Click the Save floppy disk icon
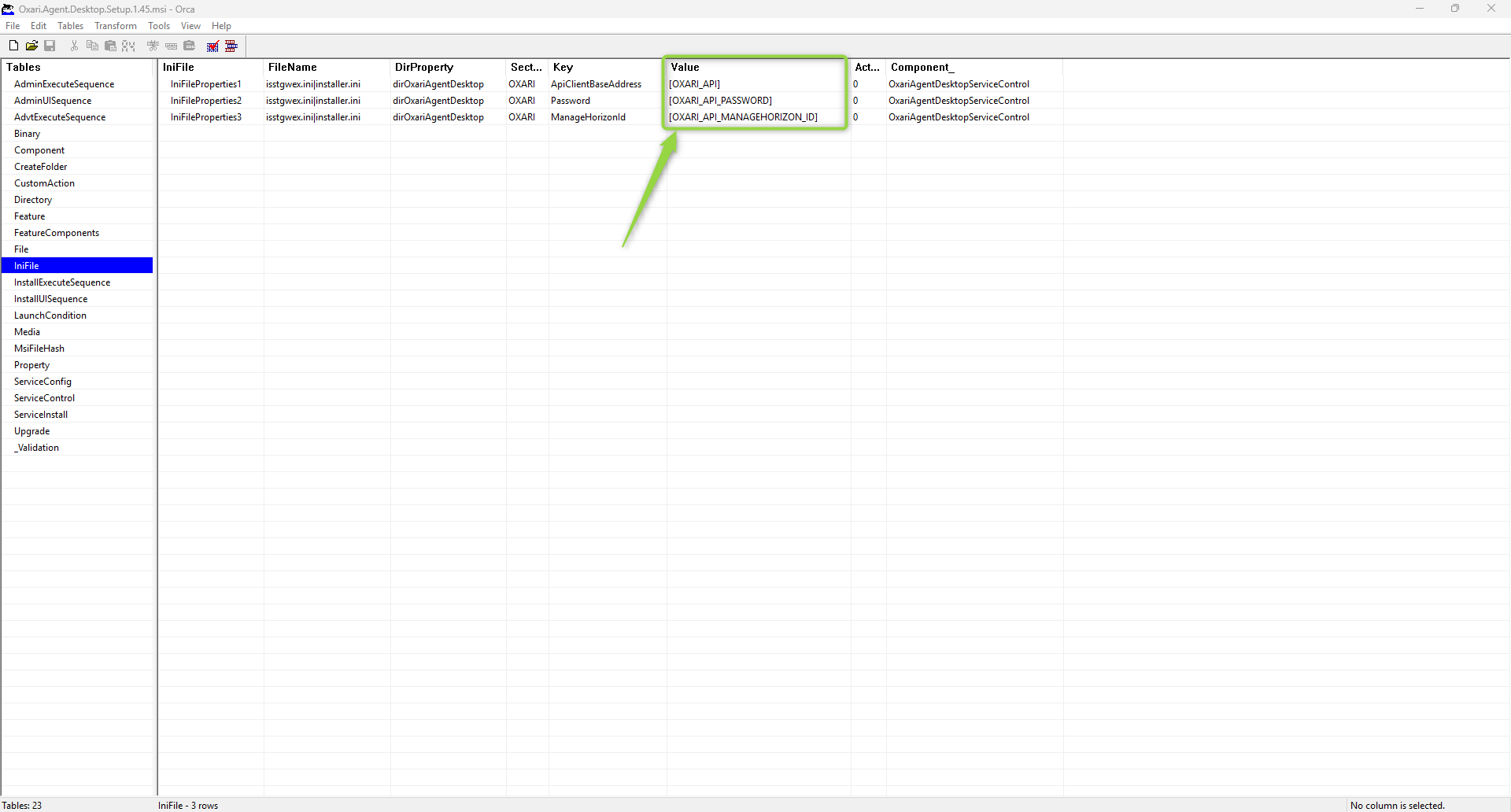The width and height of the screenshot is (1511, 812). [x=50, y=46]
